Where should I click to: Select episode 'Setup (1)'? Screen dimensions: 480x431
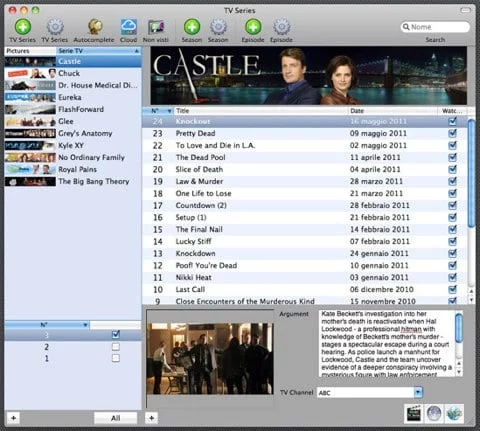click(x=305, y=217)
